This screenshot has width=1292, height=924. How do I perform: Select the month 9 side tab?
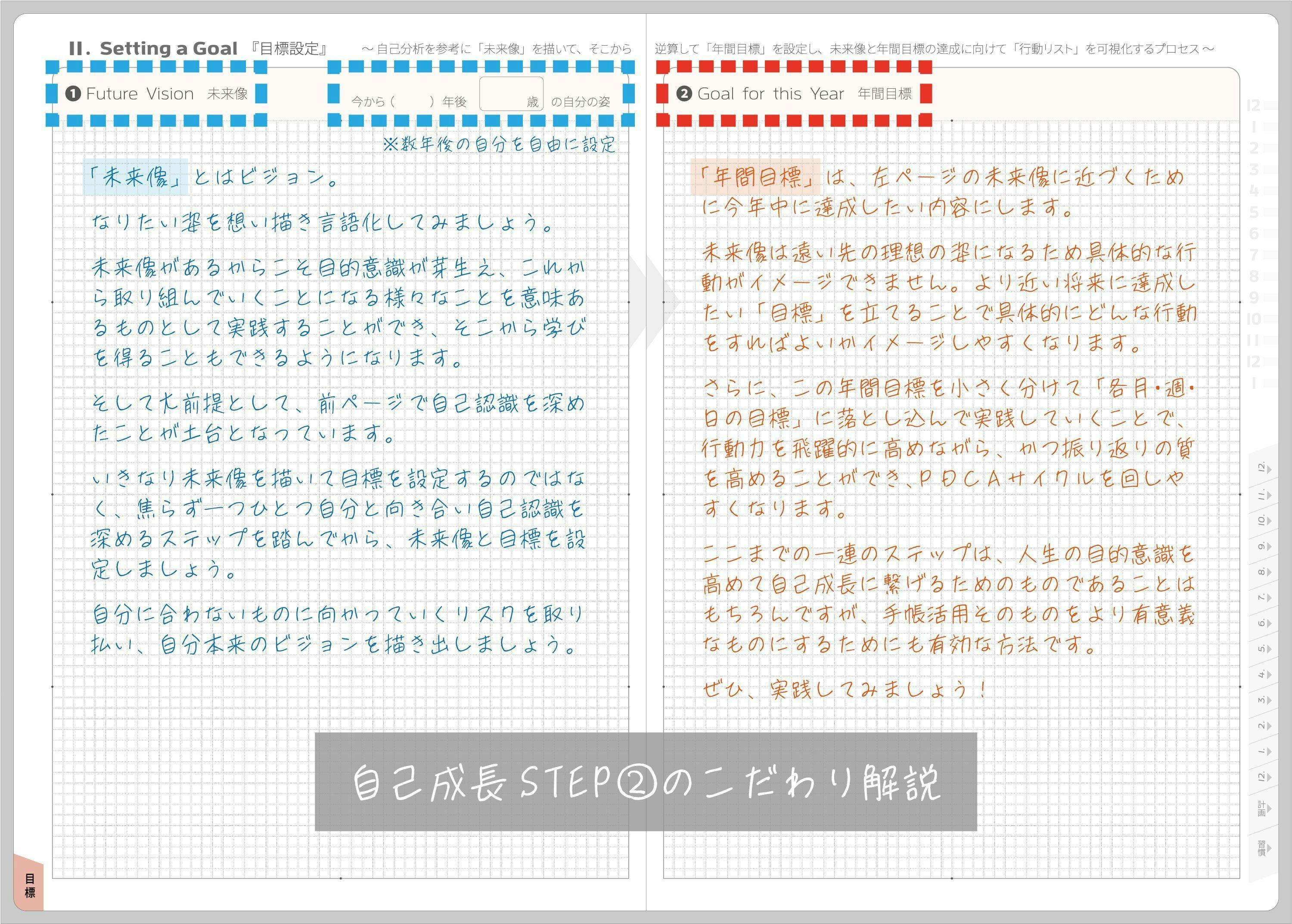(x=1263, y=546)
